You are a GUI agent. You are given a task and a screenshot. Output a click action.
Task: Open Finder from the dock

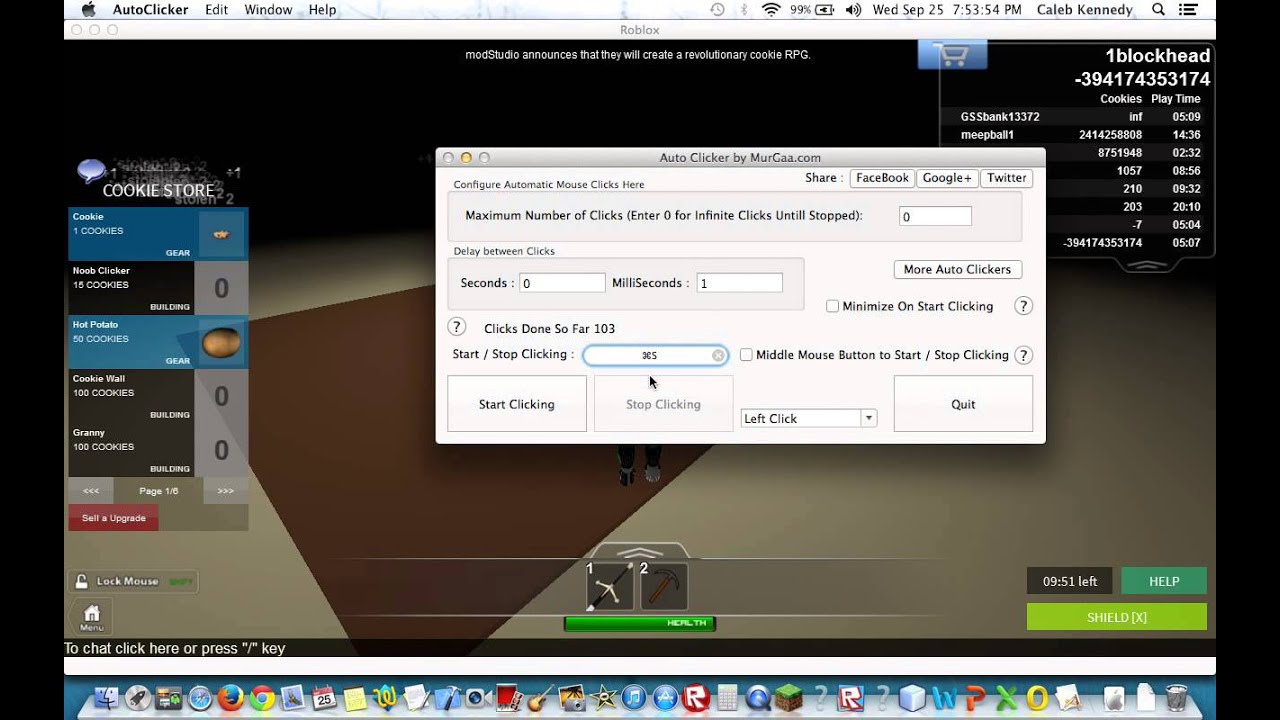pos(104,697)
